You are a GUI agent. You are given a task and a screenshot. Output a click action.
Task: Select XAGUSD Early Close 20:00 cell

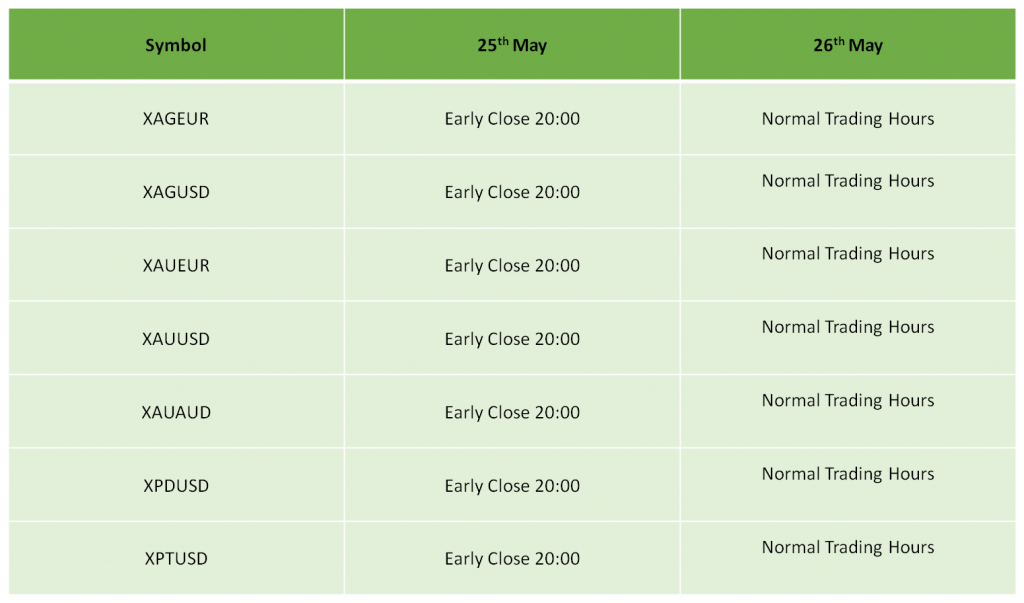(x=512, y=191)
